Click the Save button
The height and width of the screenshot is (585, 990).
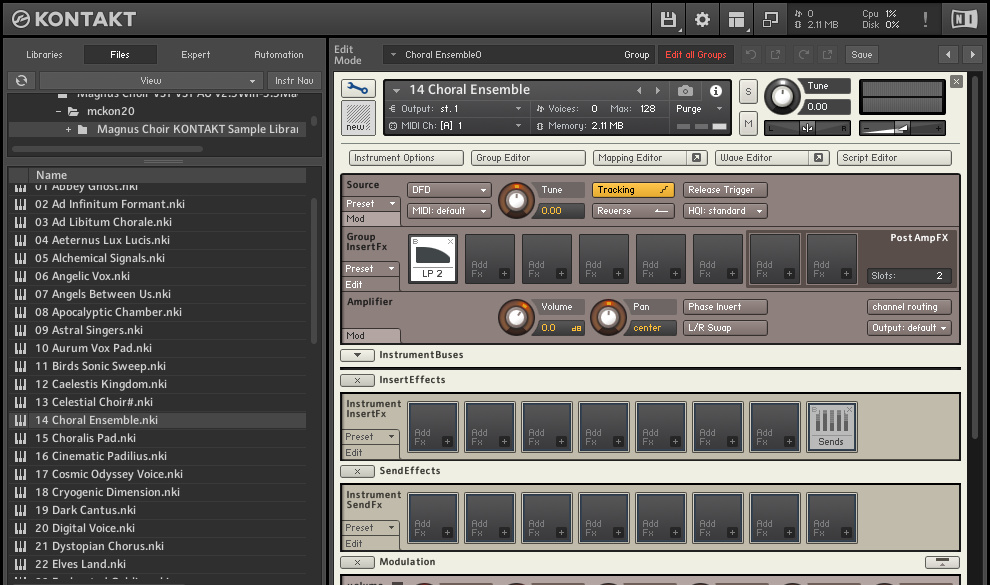coord(861,55)
